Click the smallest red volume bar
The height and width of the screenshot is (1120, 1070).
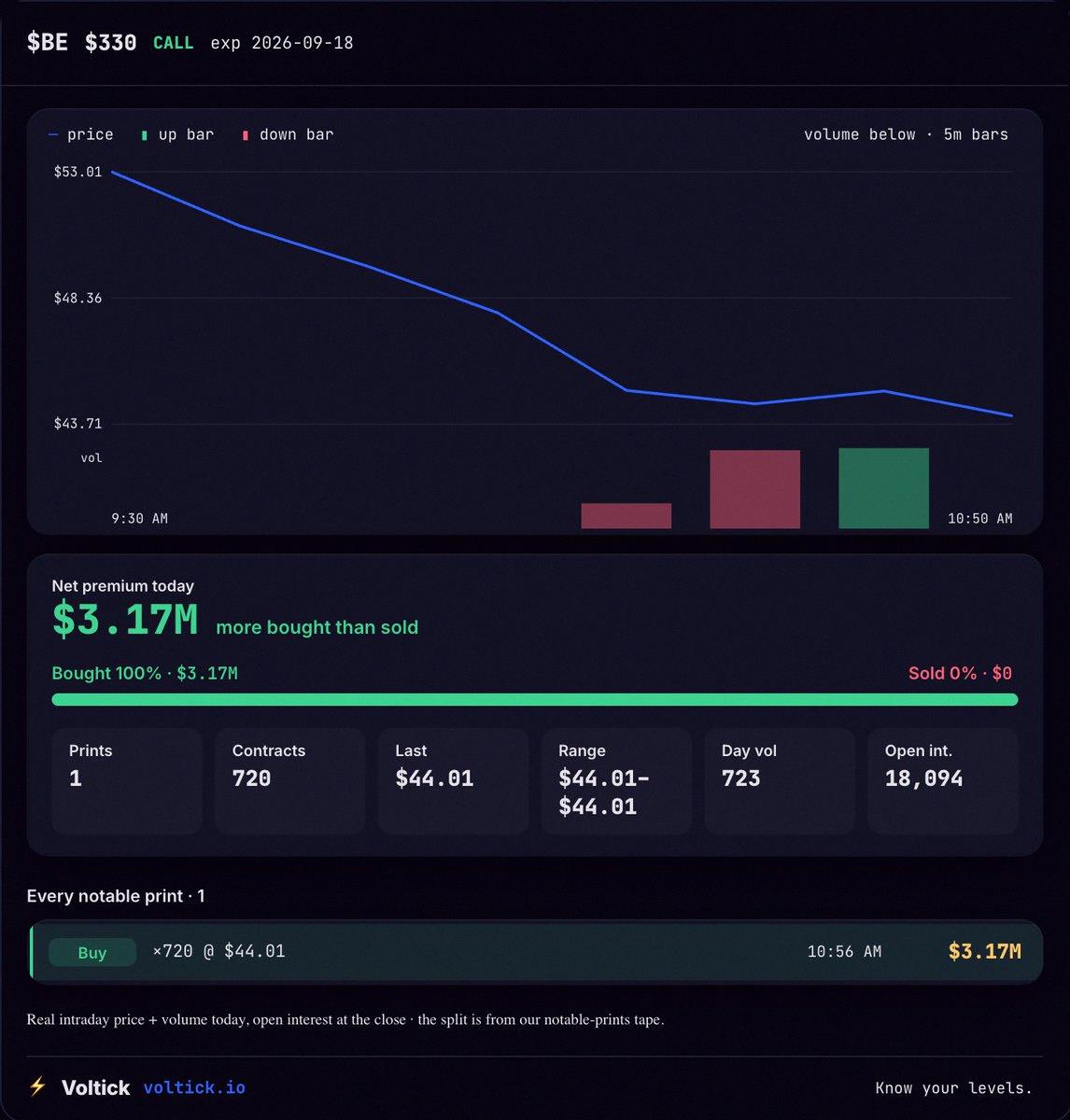(627, 516)
